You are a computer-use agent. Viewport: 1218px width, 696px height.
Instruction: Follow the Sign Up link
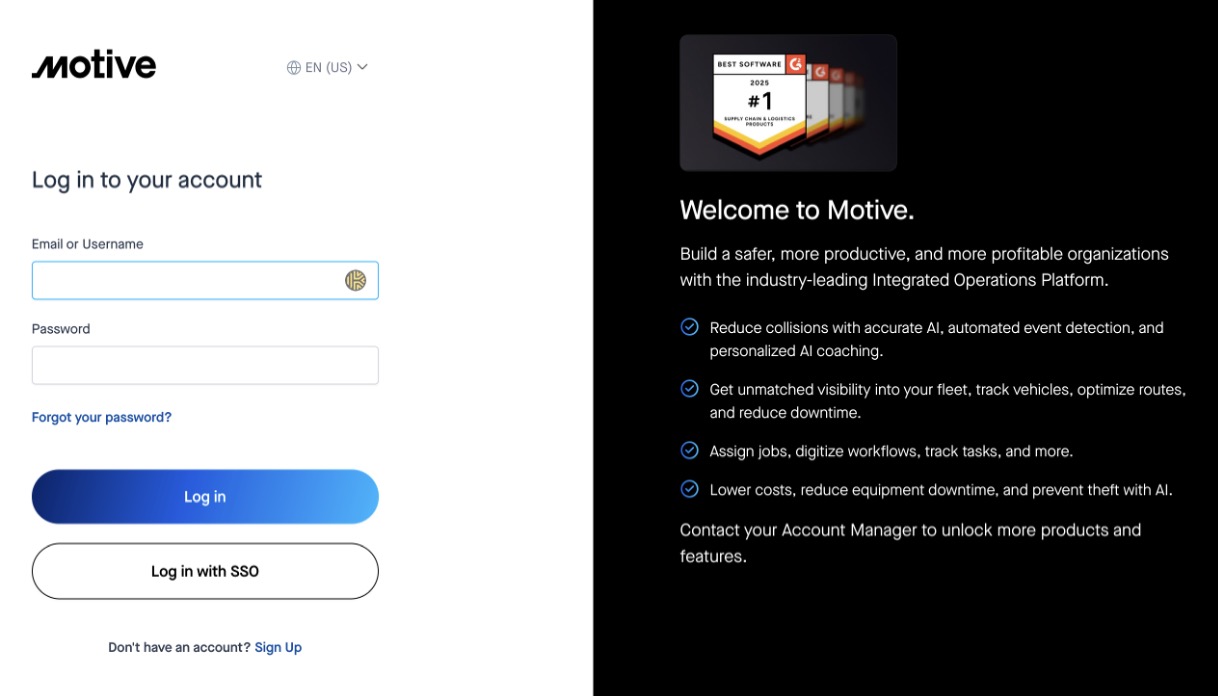coord(278,648)
